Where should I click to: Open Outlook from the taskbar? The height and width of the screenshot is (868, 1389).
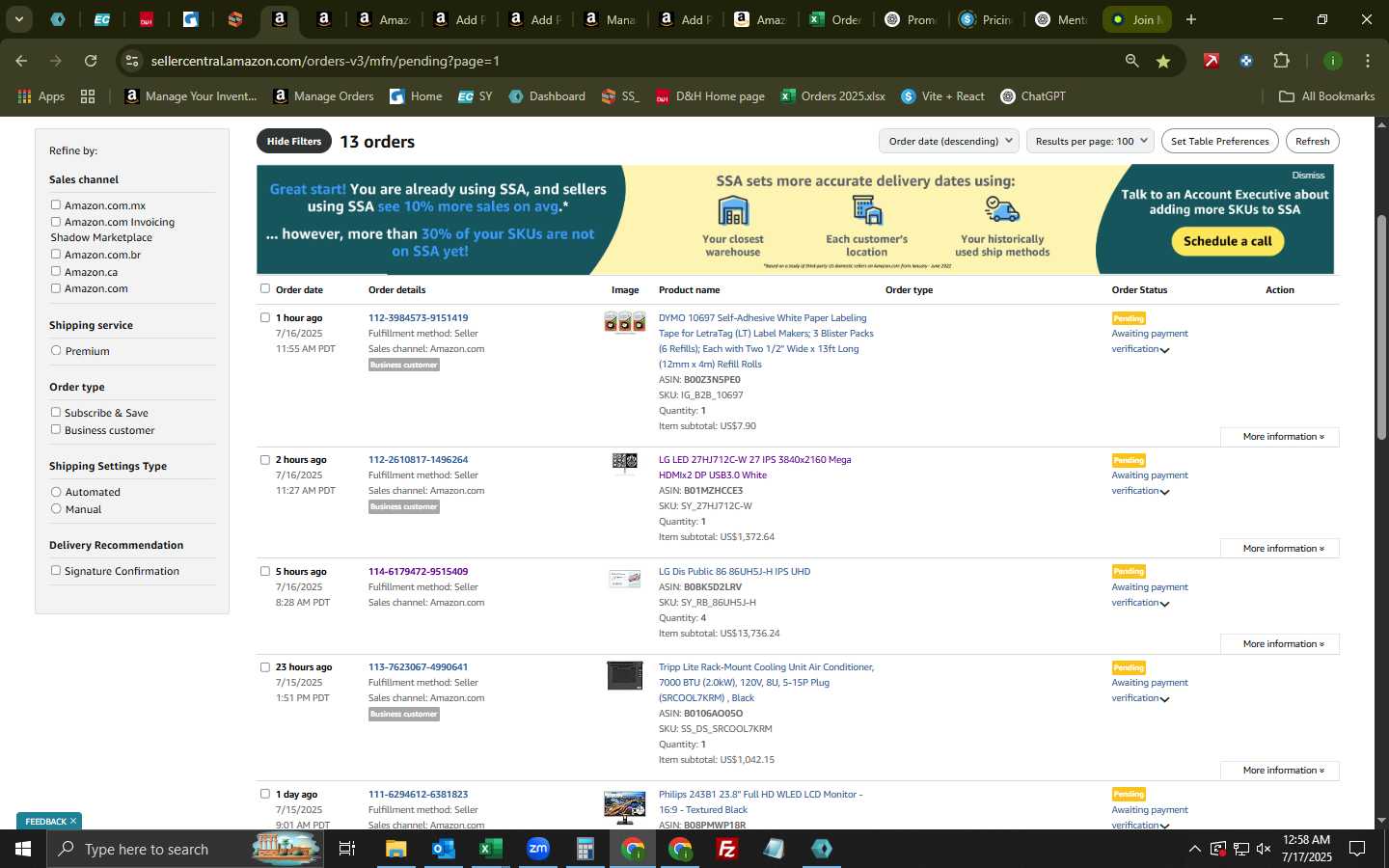(x=443, y=849)
